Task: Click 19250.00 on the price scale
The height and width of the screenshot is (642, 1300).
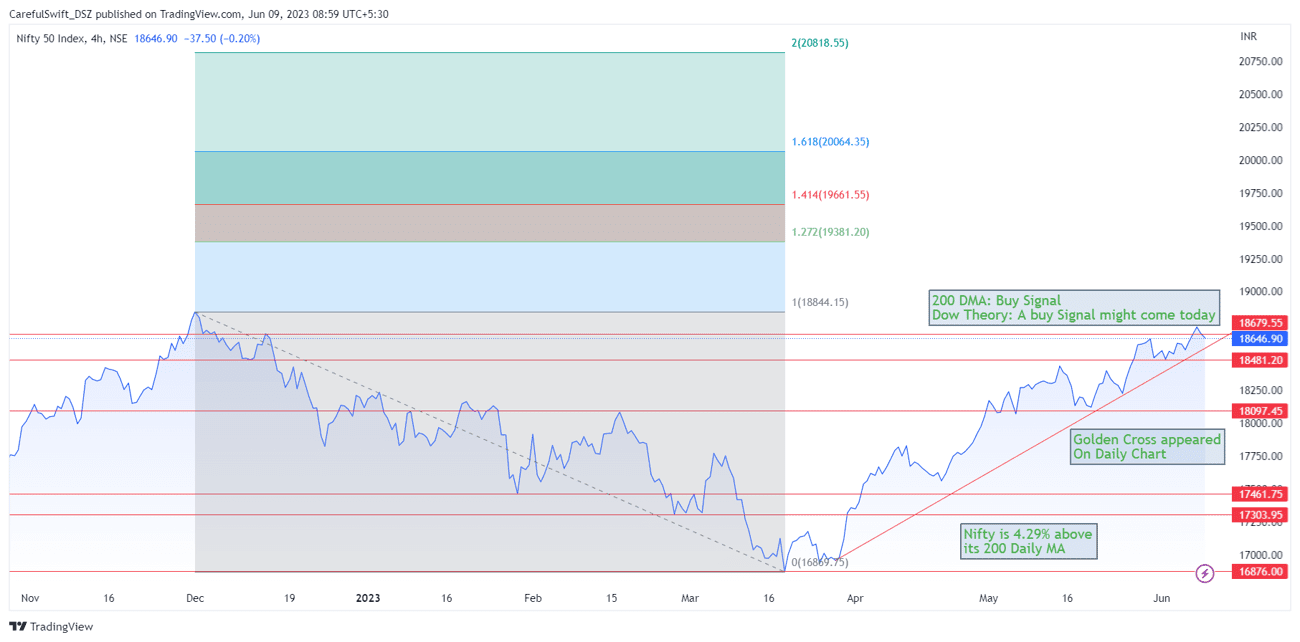Action: click(x=1260, y=260)
